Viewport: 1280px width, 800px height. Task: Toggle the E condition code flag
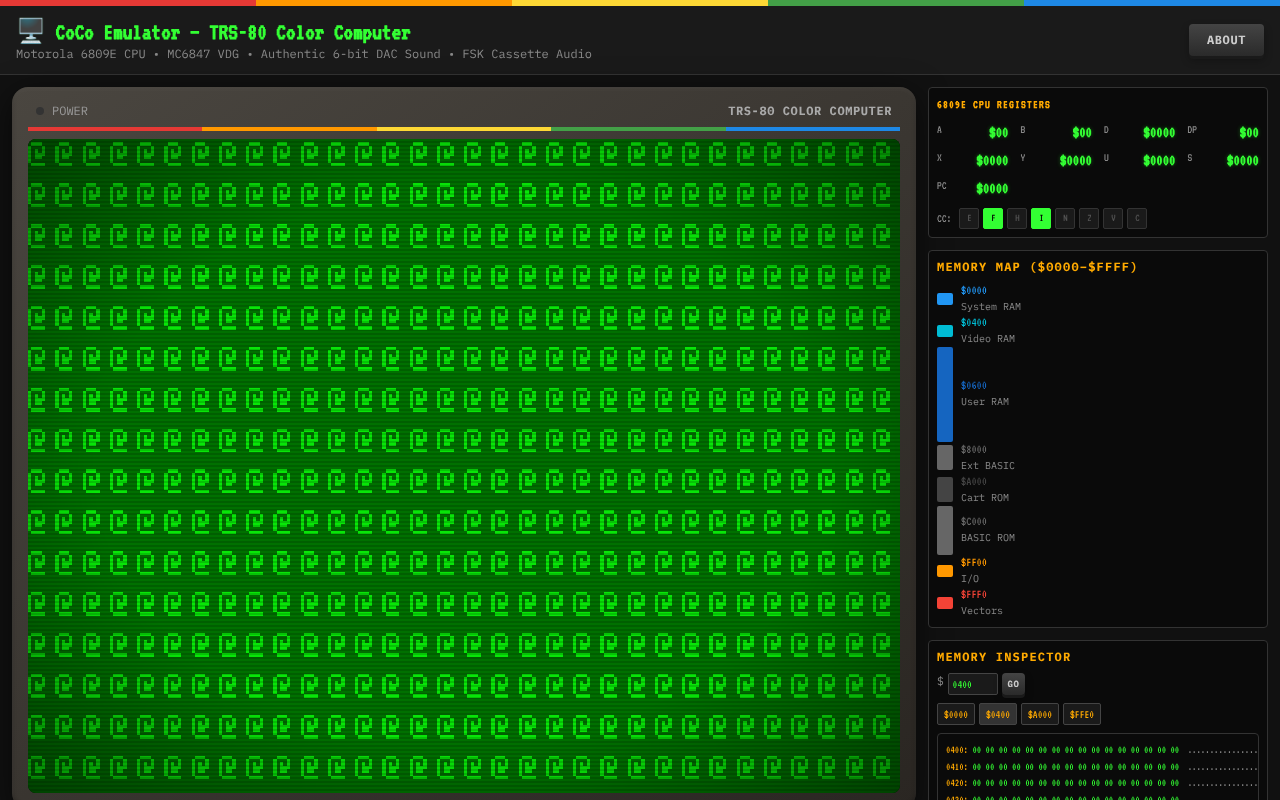(x=969, y=219)
